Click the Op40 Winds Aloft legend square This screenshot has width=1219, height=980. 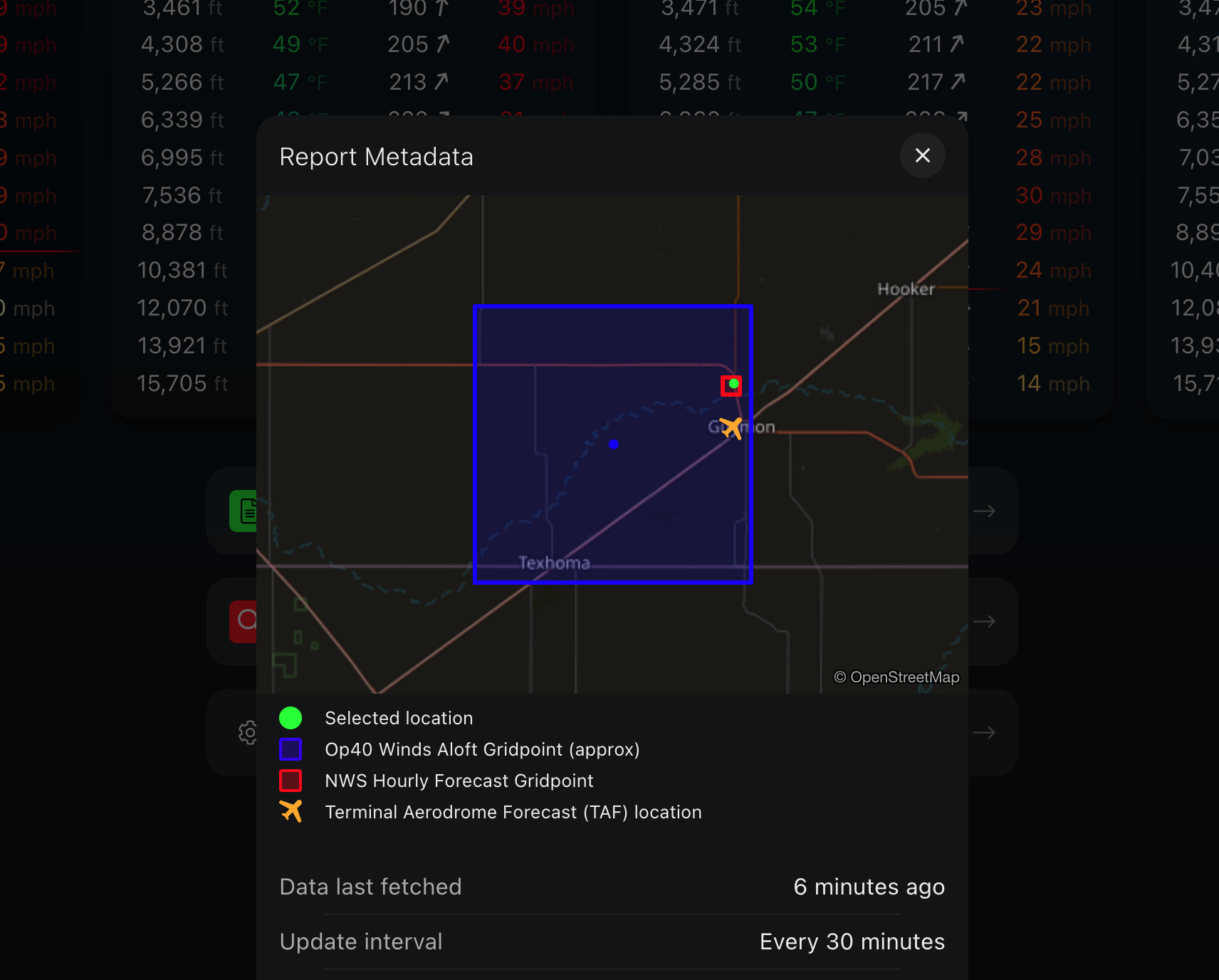pos(291,749)
